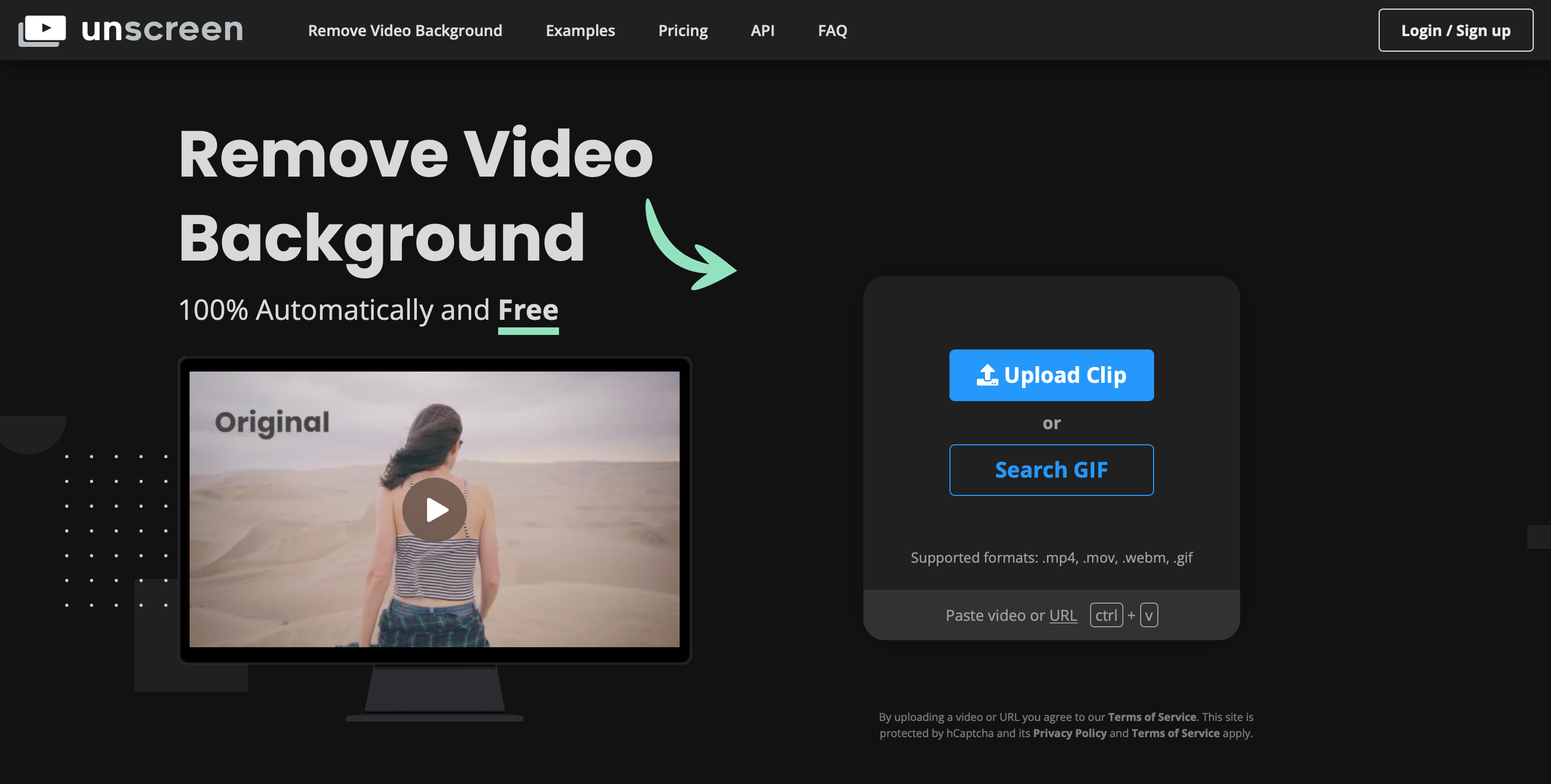The width and height of the screenshot is (1551, 784).
Task: Open the hCaptcha Terms of Service link
Action: pyautogui.click(x=1175, y=733)
